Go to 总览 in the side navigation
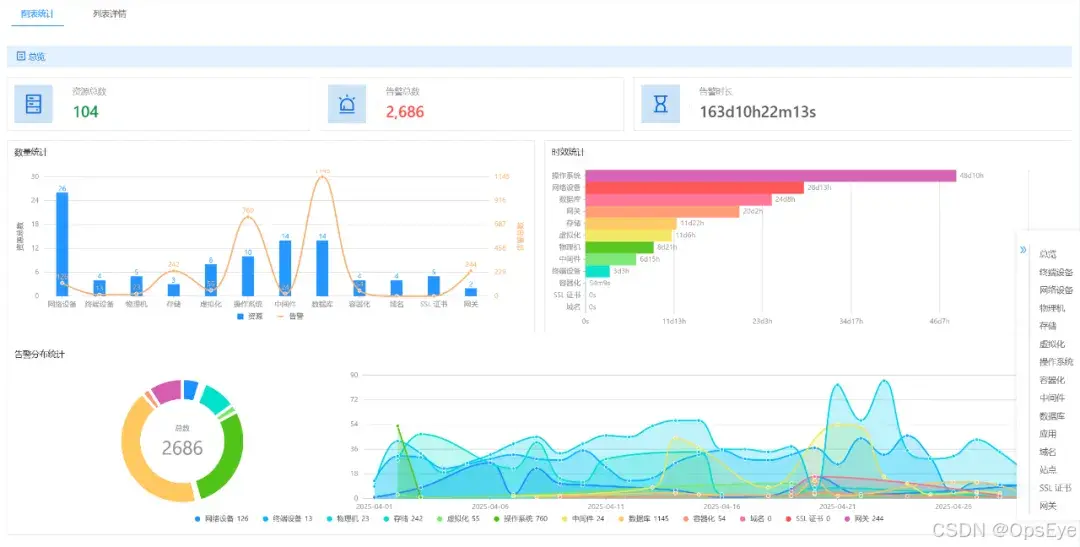 1047,254
